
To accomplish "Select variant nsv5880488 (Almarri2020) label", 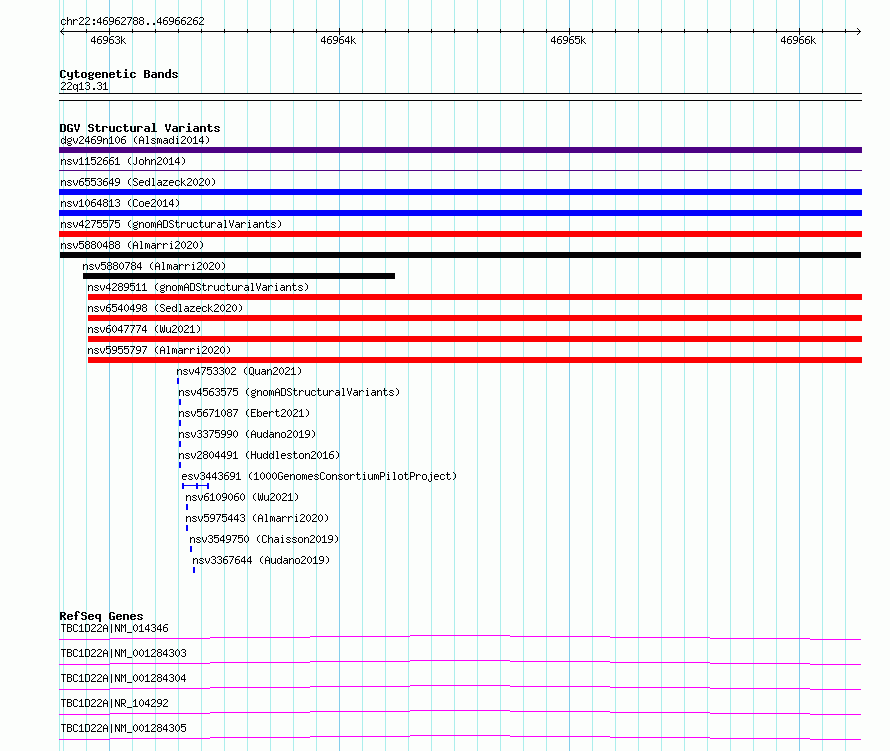I will [132, 245].
